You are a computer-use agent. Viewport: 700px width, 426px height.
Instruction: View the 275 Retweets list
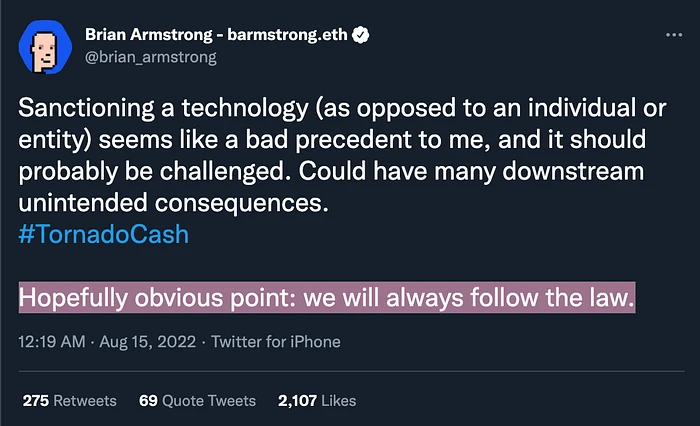click(69, 401)
